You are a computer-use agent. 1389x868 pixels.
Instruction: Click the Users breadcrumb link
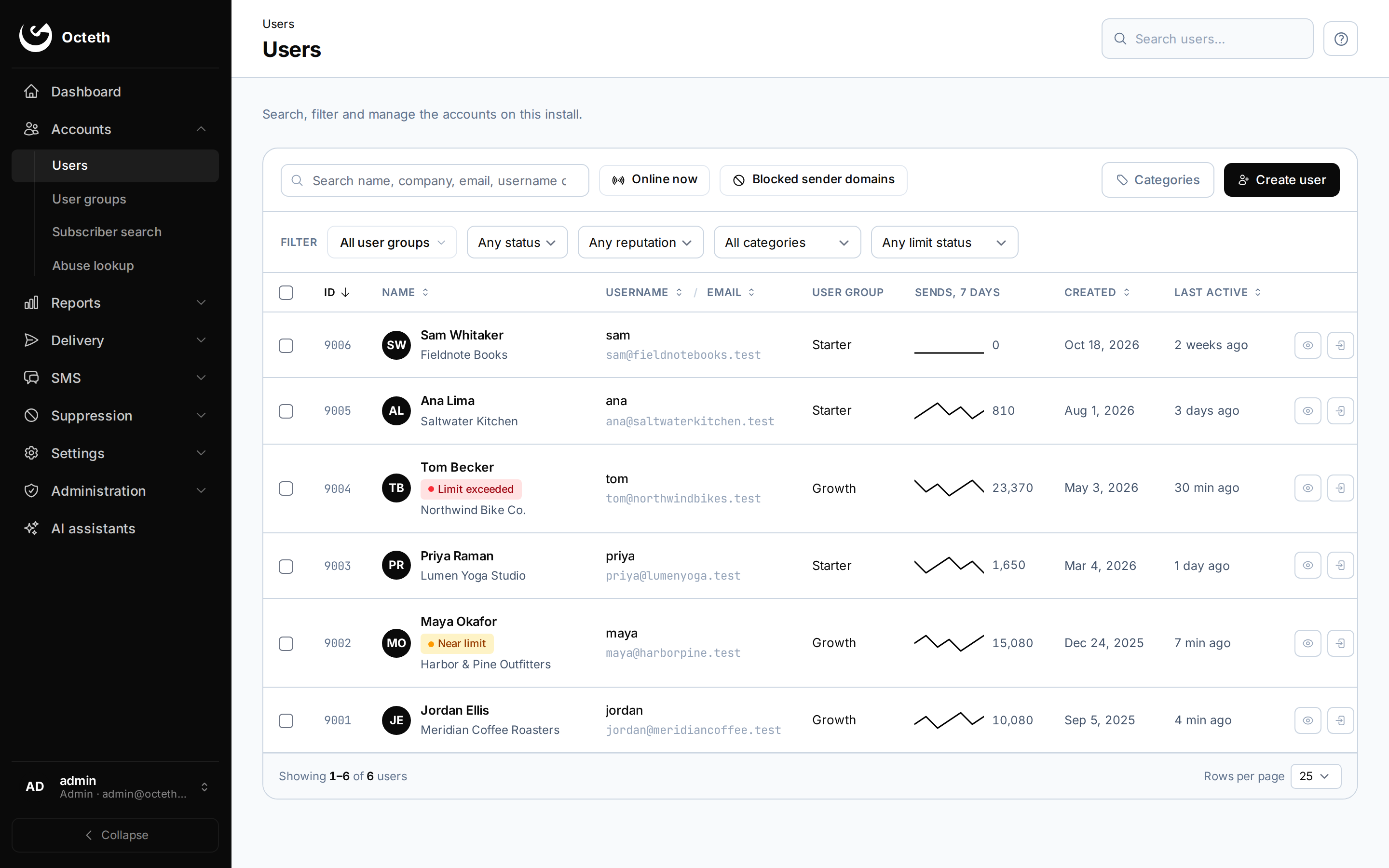point(278,24)
